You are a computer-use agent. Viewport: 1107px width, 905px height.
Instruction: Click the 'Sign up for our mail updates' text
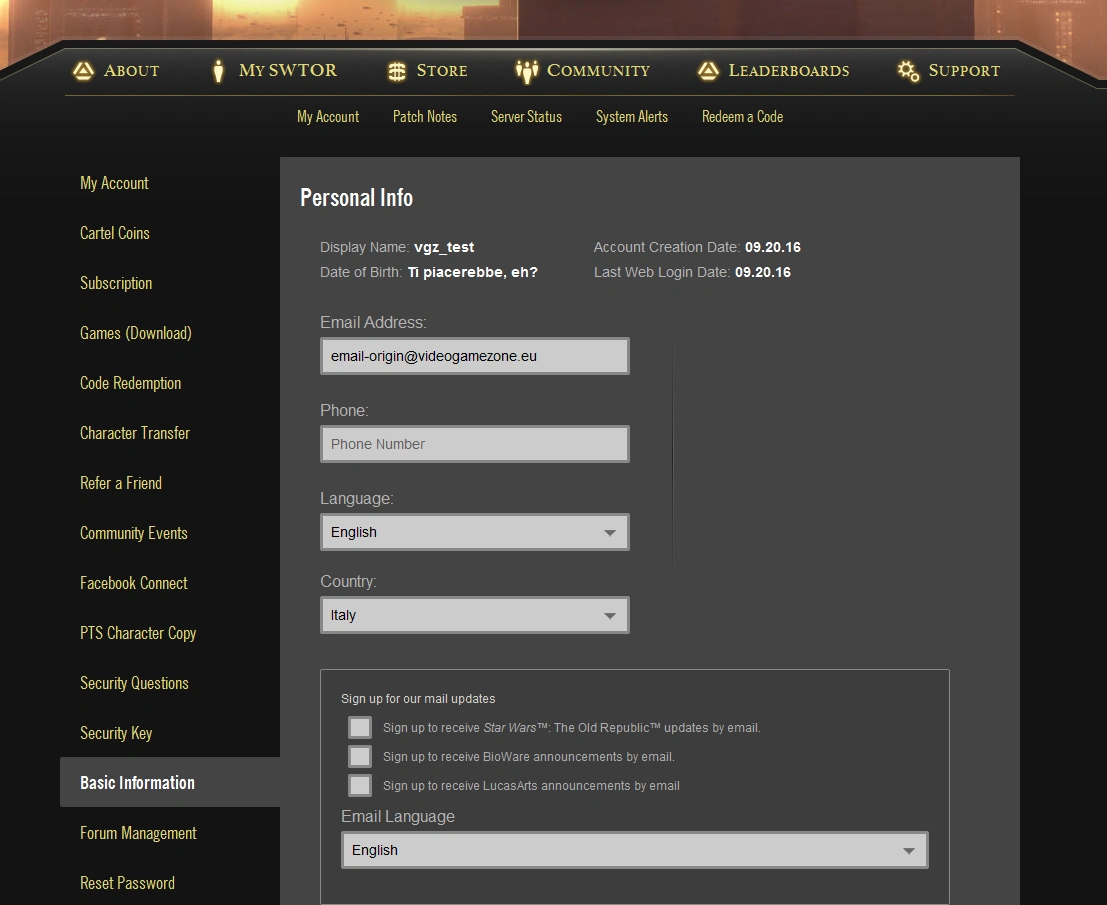(x=418, y=699)
